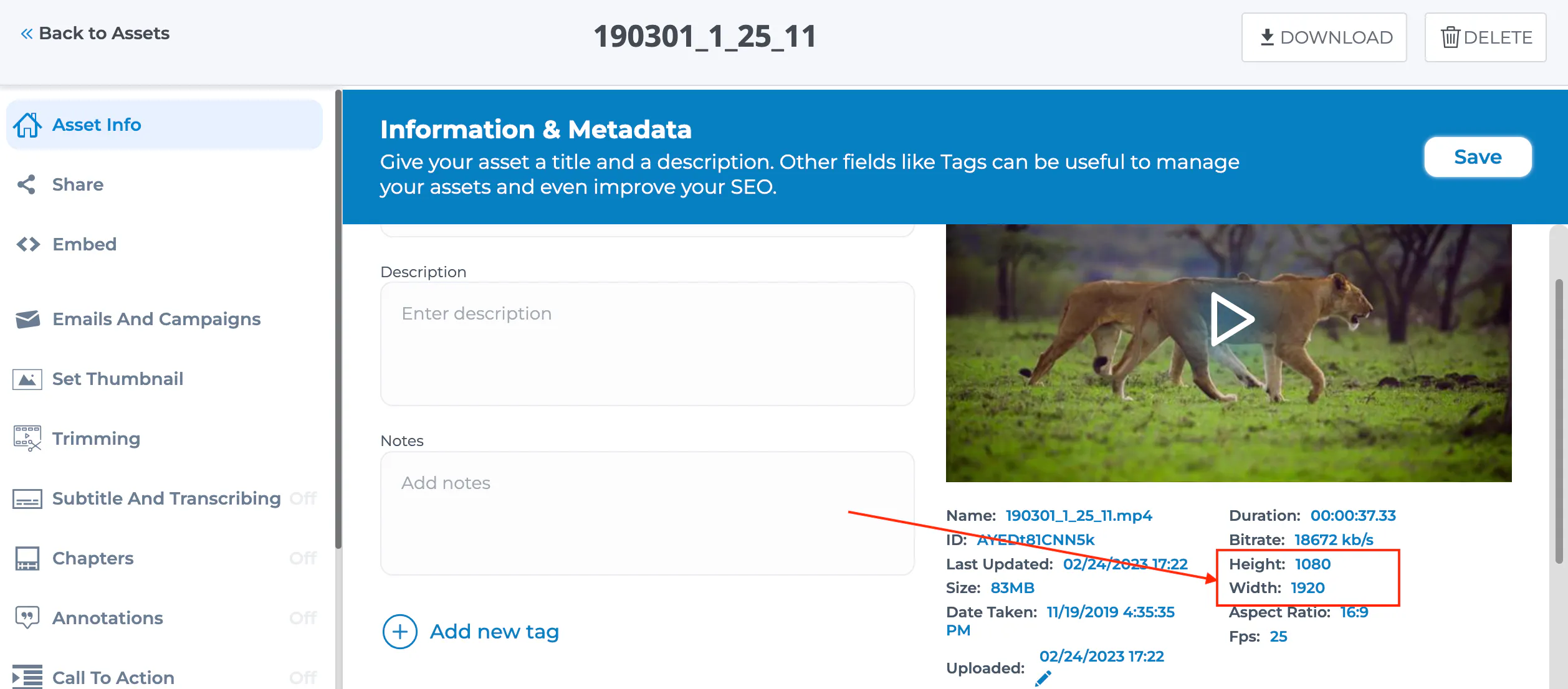
Task: Click the pencil edit icon beside Uploaded date
Action: tap(1043, 678)
